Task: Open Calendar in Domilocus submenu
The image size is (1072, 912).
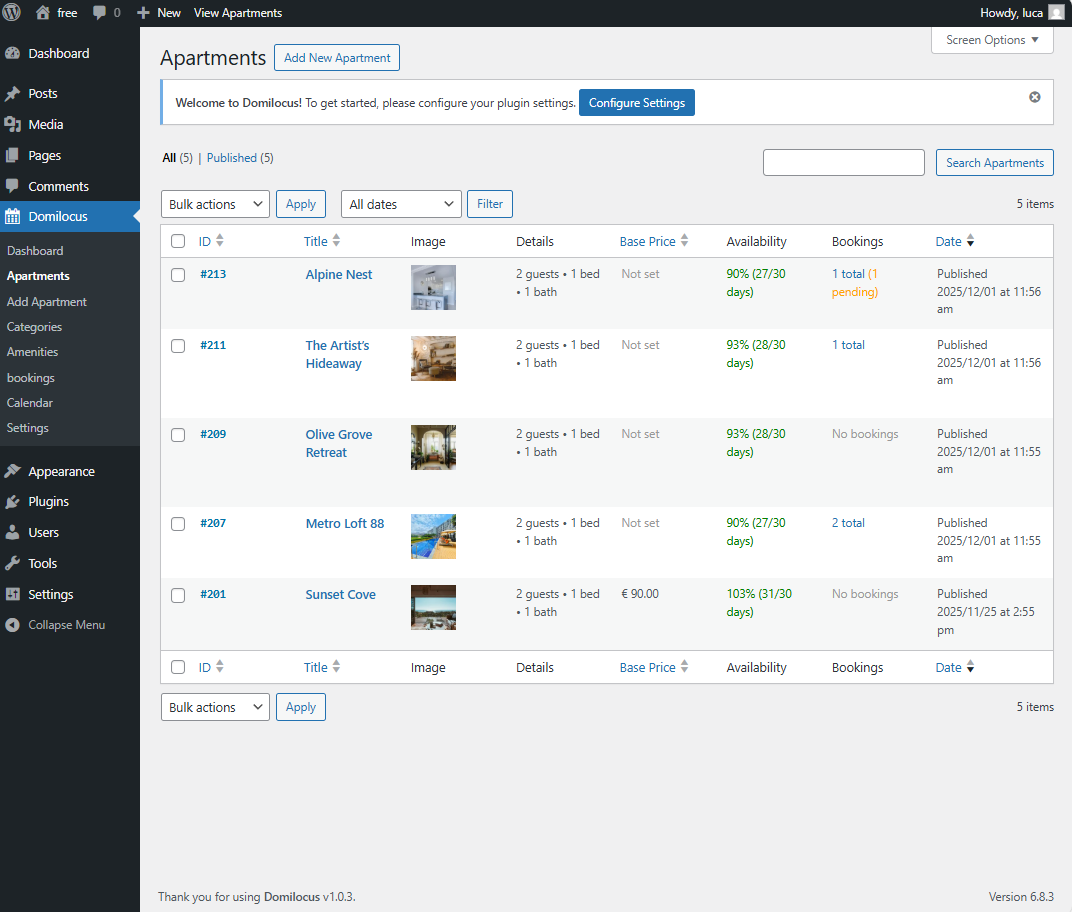Action: pos(30,403)
